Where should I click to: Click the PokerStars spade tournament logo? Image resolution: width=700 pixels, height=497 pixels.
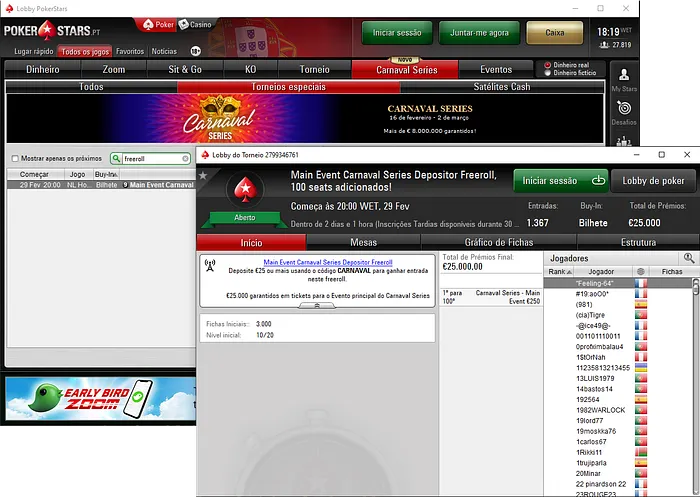(245, 190)
